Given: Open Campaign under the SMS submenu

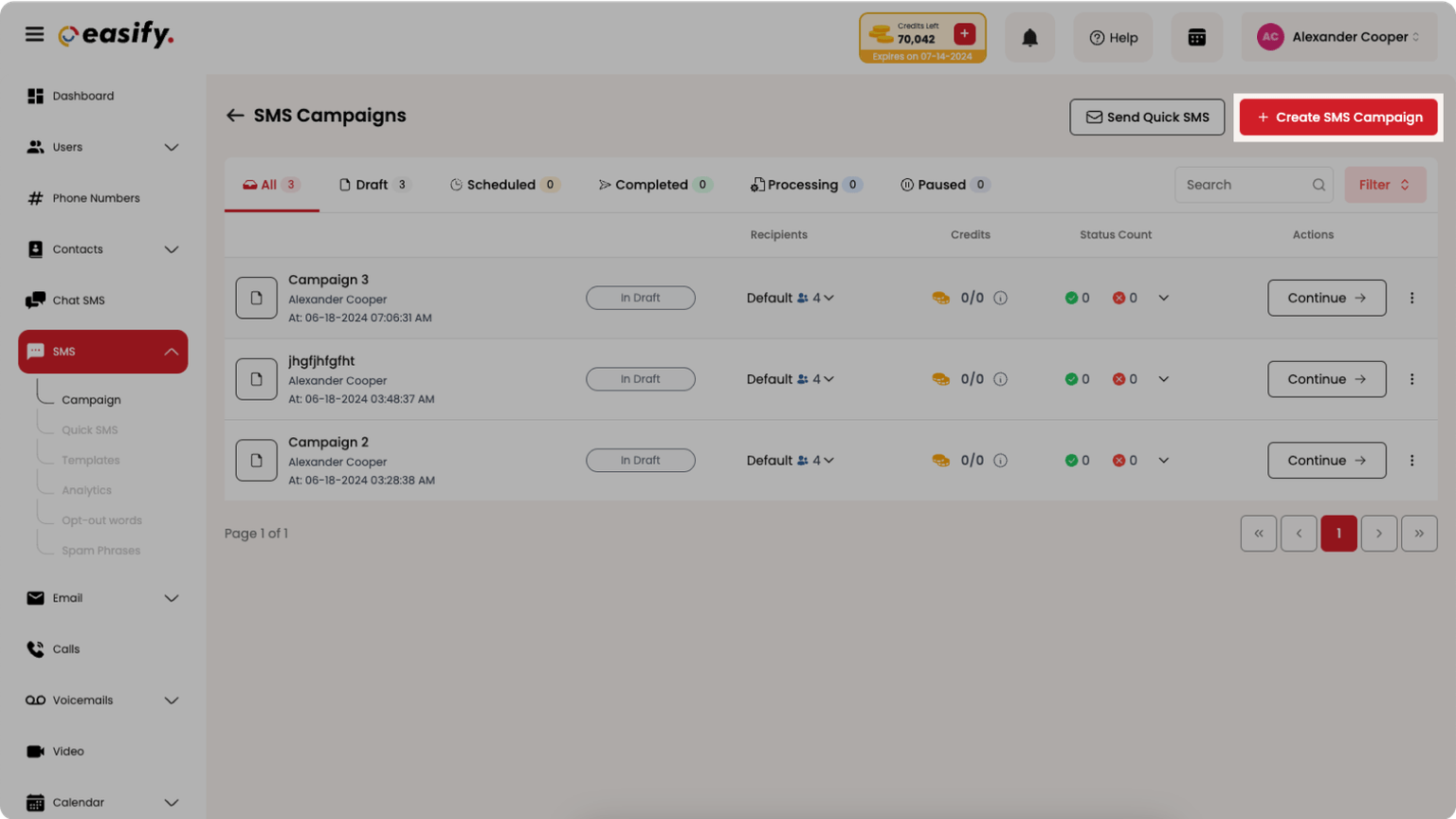Looking at the screenshot, I should [x=91, y=400].
